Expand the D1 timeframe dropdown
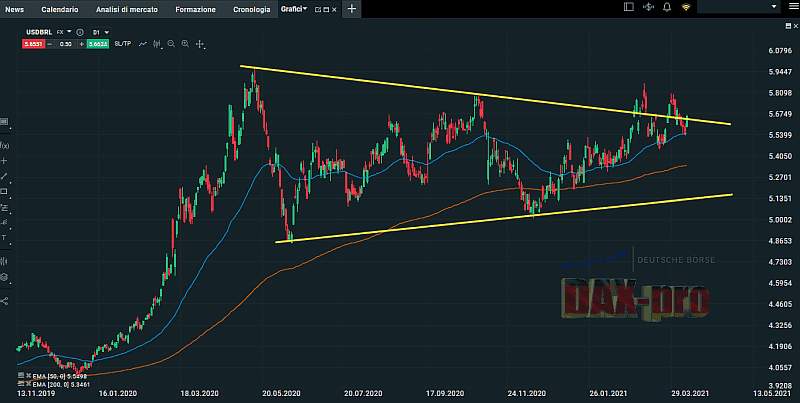This screenshot has width=800, height=403. [x=100, y=32]
